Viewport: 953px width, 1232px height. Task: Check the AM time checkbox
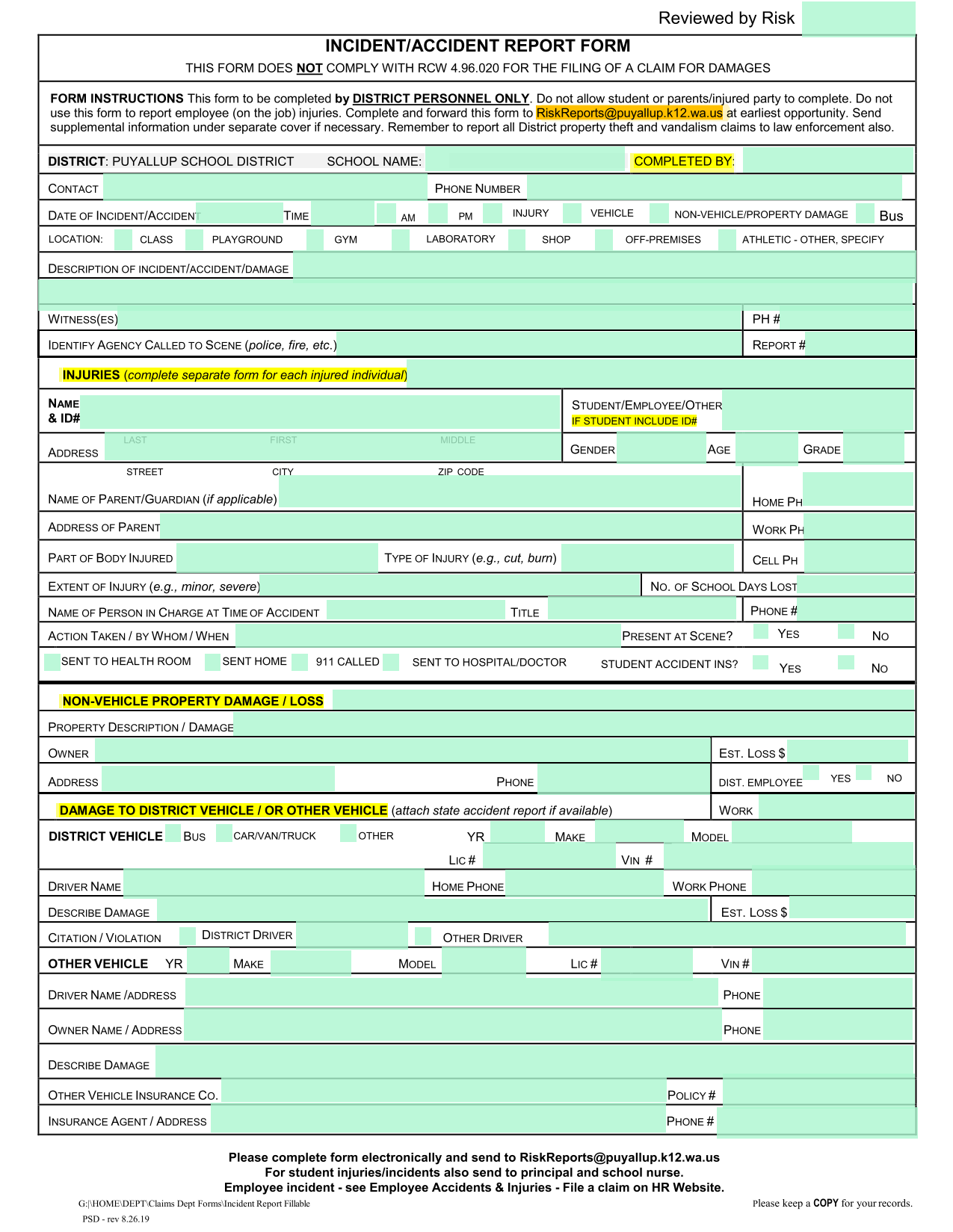tap(386, 214)
